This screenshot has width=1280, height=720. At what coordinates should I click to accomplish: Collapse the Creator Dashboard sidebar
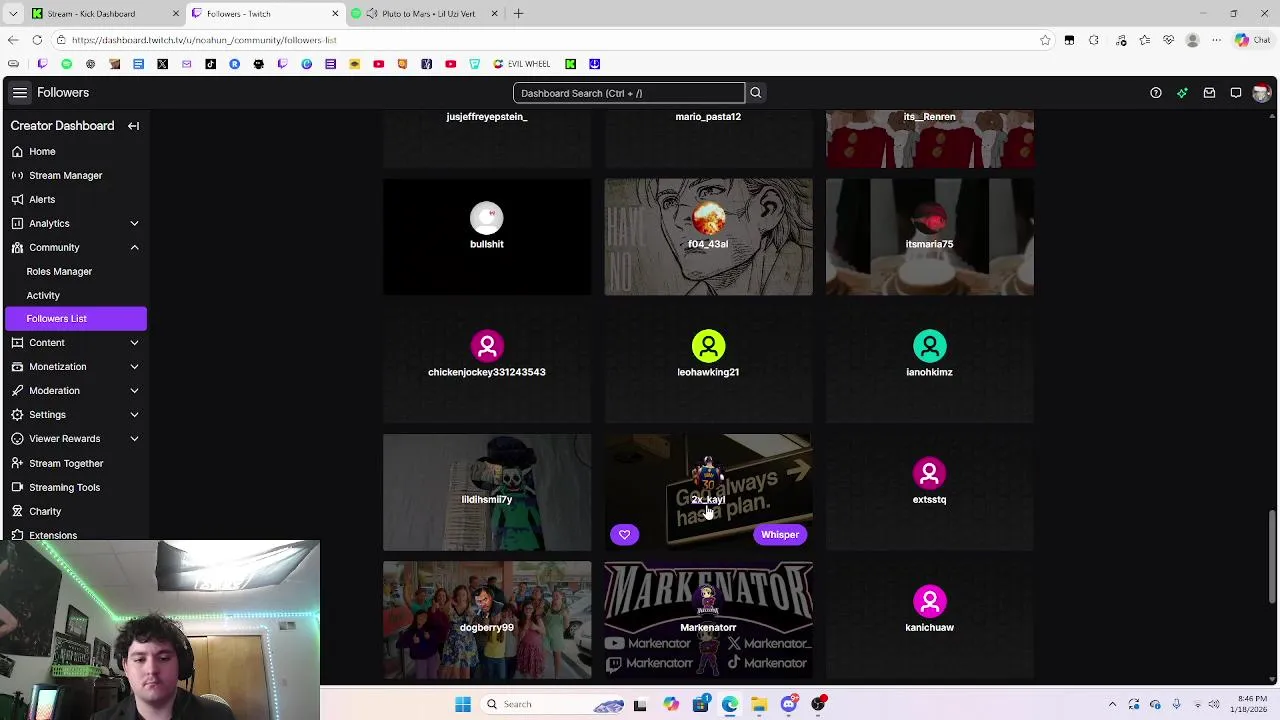coord(133,126)
